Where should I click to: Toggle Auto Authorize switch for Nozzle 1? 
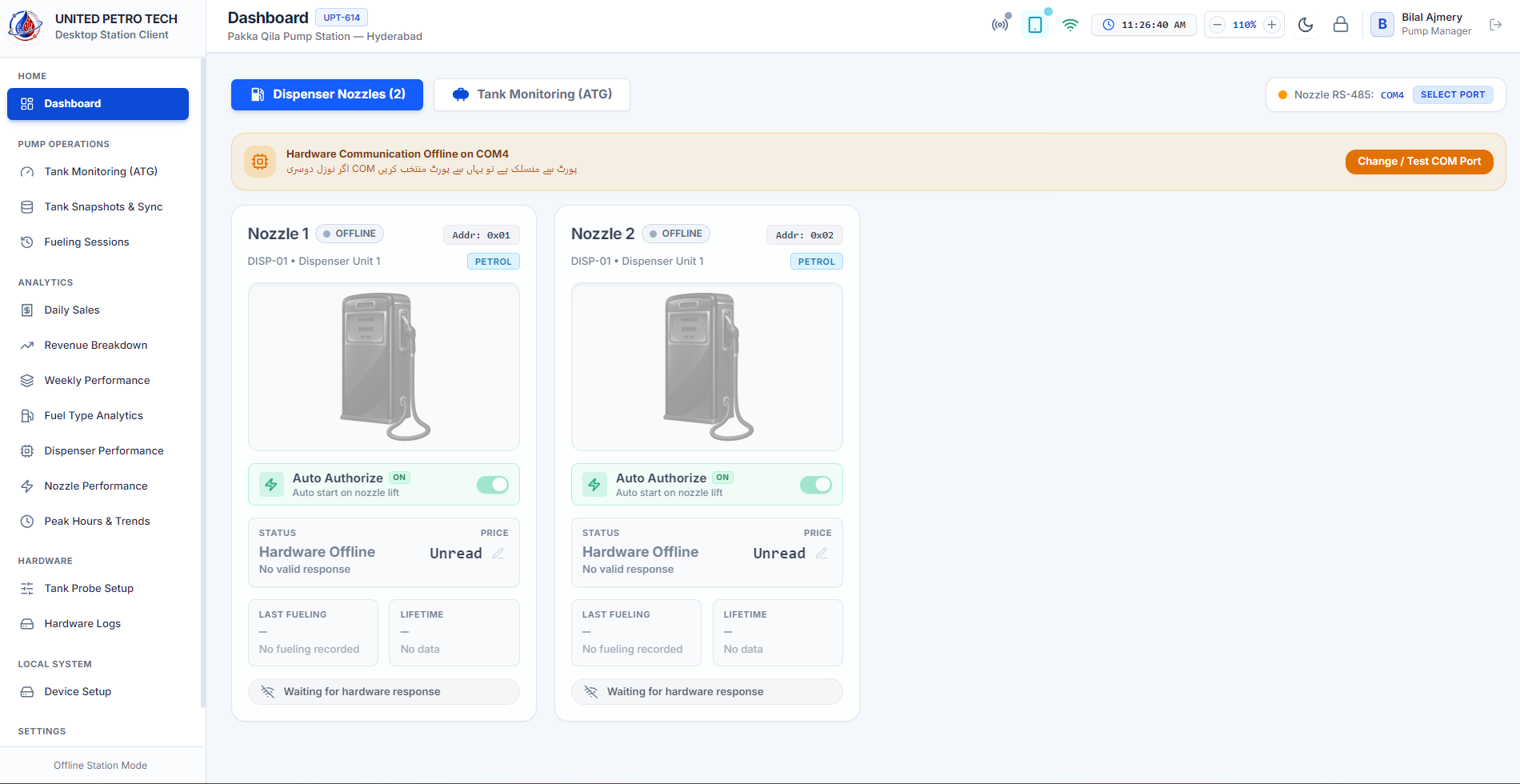493,485
